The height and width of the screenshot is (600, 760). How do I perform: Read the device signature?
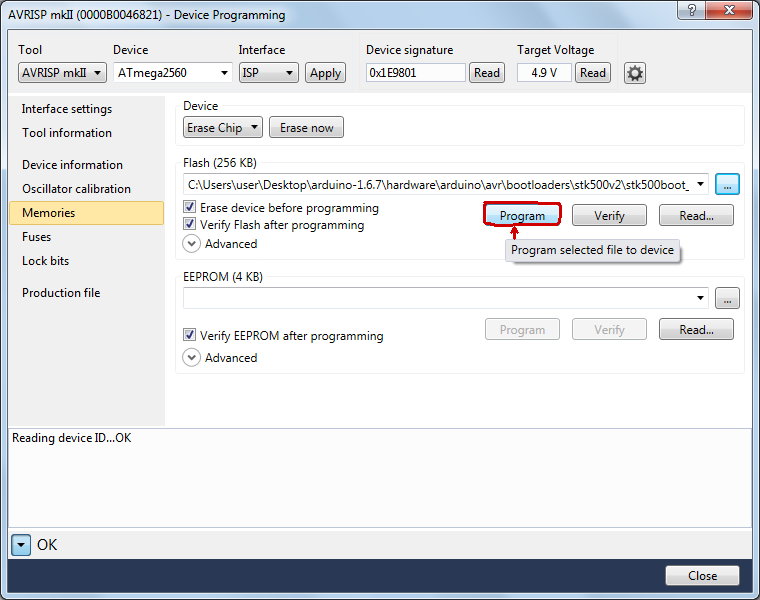[x=487, y=73]
